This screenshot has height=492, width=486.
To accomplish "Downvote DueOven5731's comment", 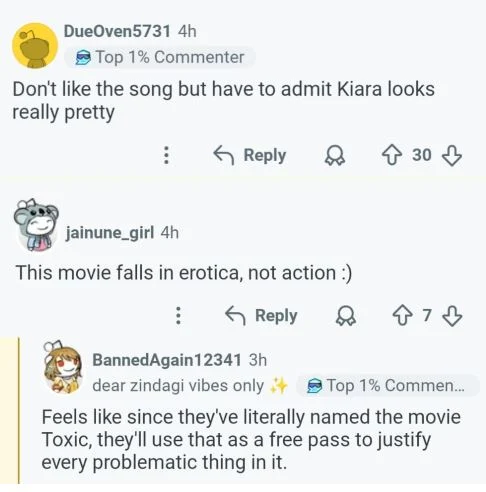I will coord(452,156).
